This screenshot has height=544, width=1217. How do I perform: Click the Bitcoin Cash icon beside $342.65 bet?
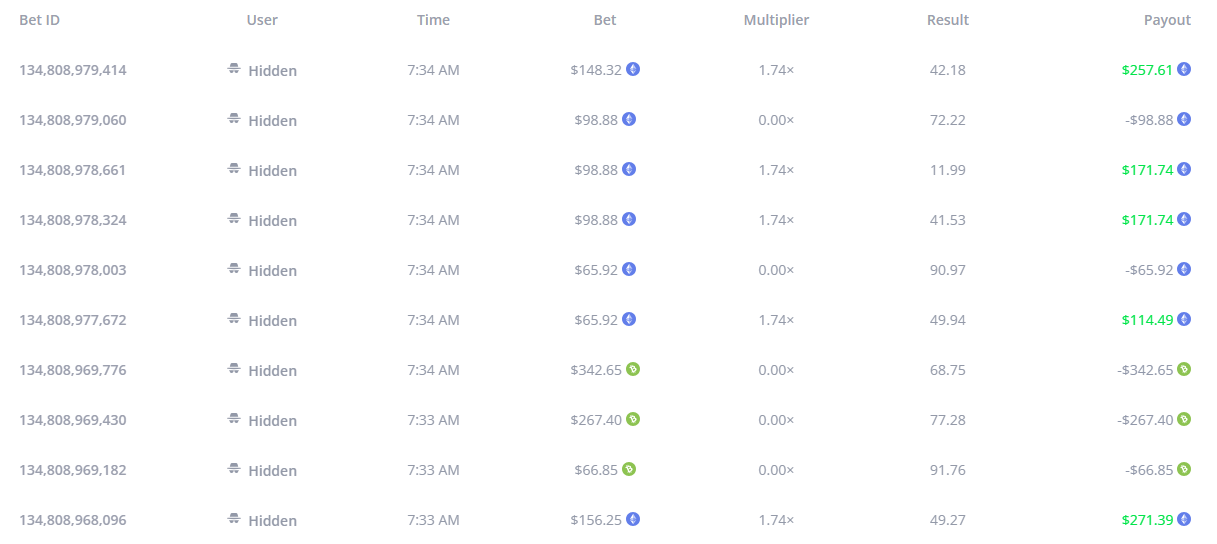pyautogui.click(x=633, y=370)
